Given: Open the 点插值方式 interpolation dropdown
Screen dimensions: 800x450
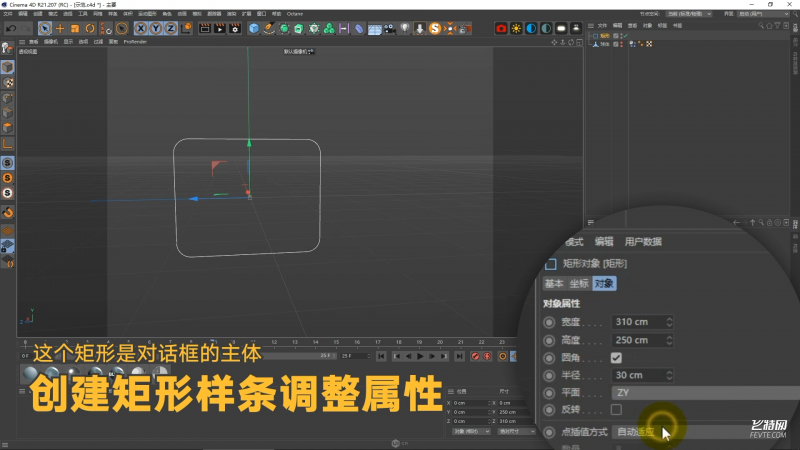Looking at the screenshot, I should (706, 432).
